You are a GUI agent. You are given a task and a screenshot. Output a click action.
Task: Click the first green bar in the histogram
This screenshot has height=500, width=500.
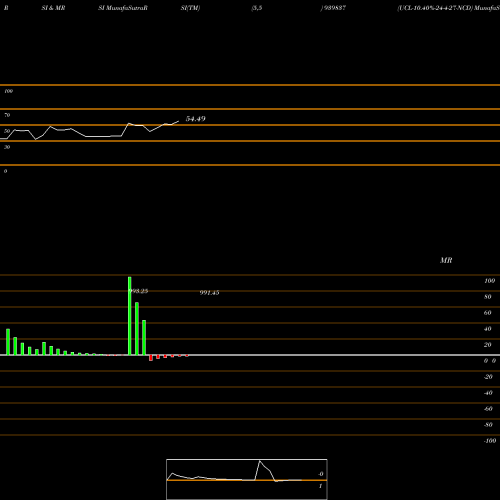tap(8, 342)
